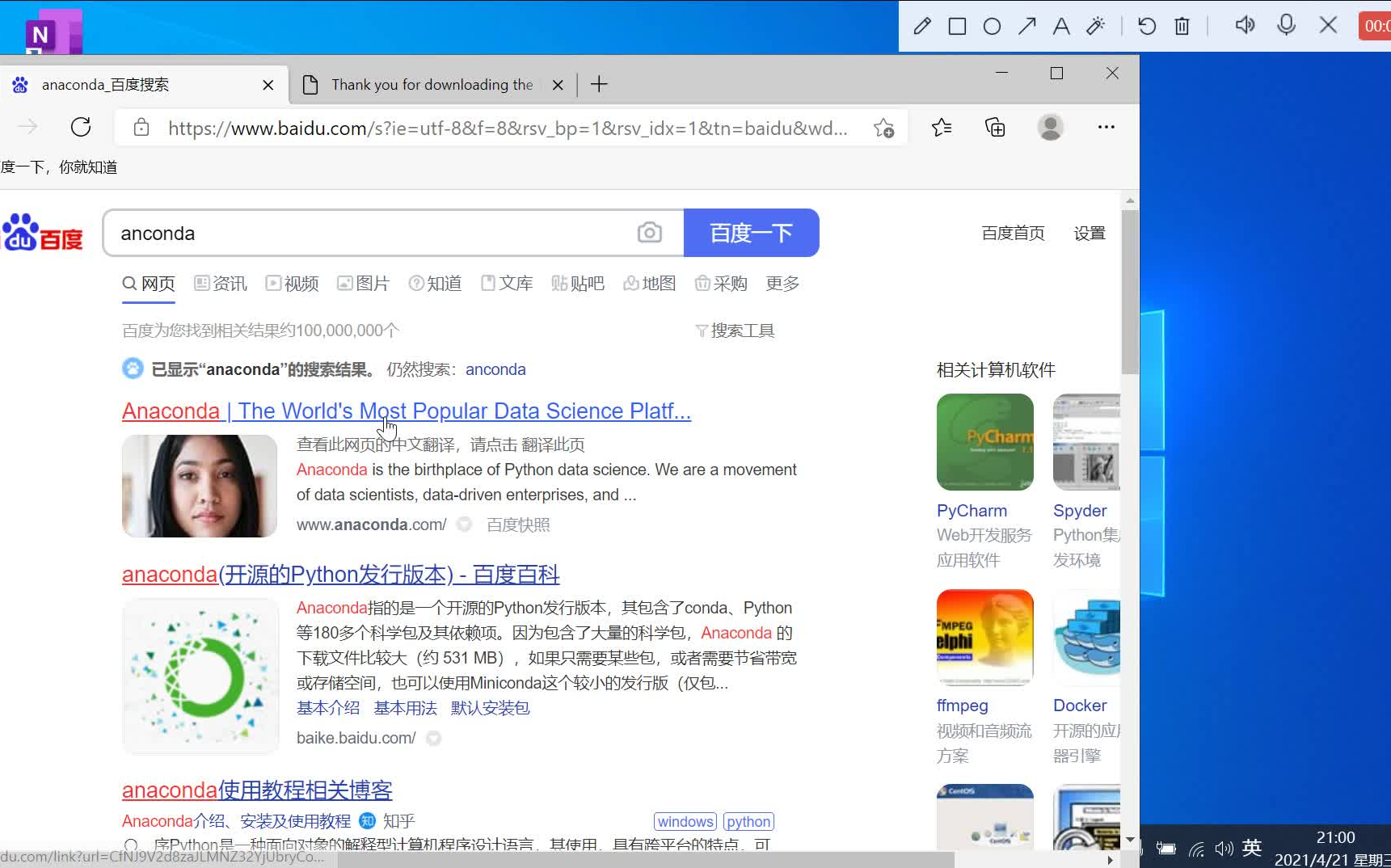Click the red recording timer
This screenshot has width=1391, height=868.
1375,26
